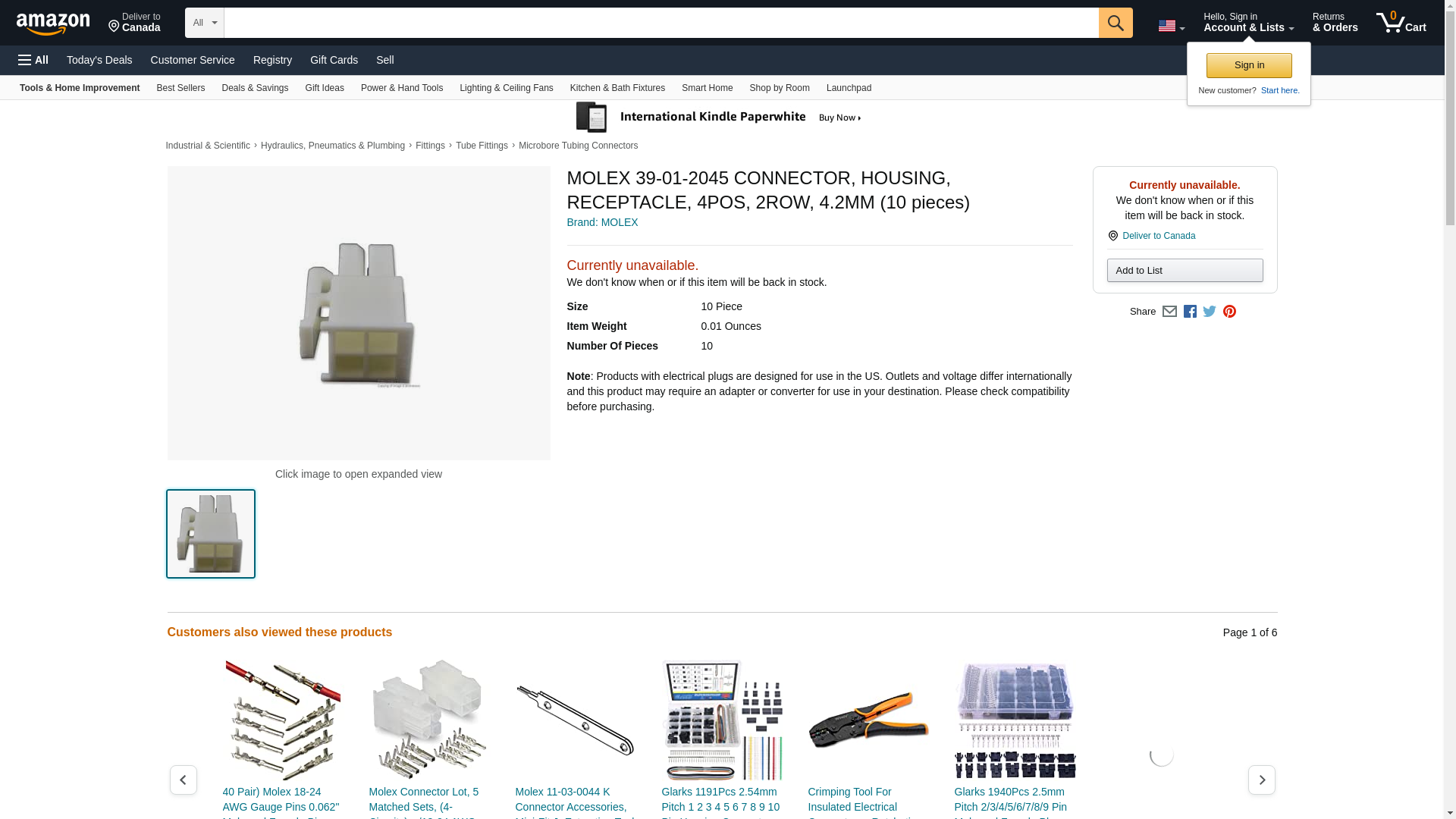1456x819 pixels.
Task: Open the All hamburger menu
Action: (33, 60)
